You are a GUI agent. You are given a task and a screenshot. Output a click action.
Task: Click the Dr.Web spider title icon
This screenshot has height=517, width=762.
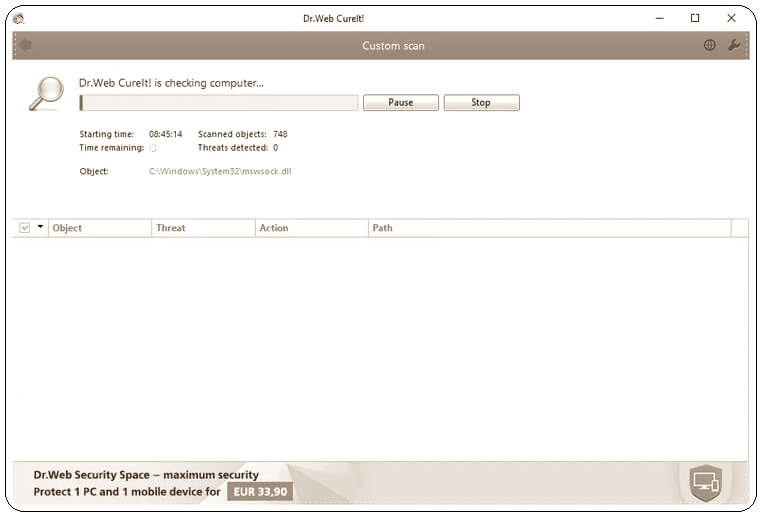(18, 18)
